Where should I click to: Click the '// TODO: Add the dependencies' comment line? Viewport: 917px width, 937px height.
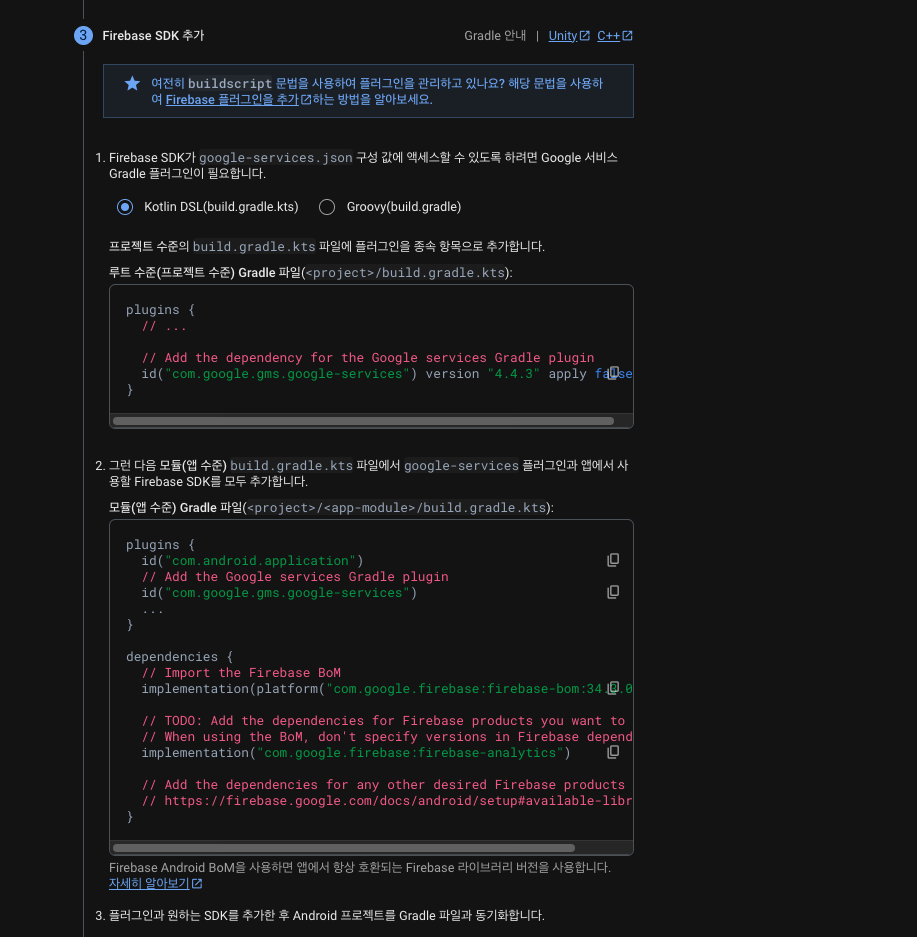383,721
